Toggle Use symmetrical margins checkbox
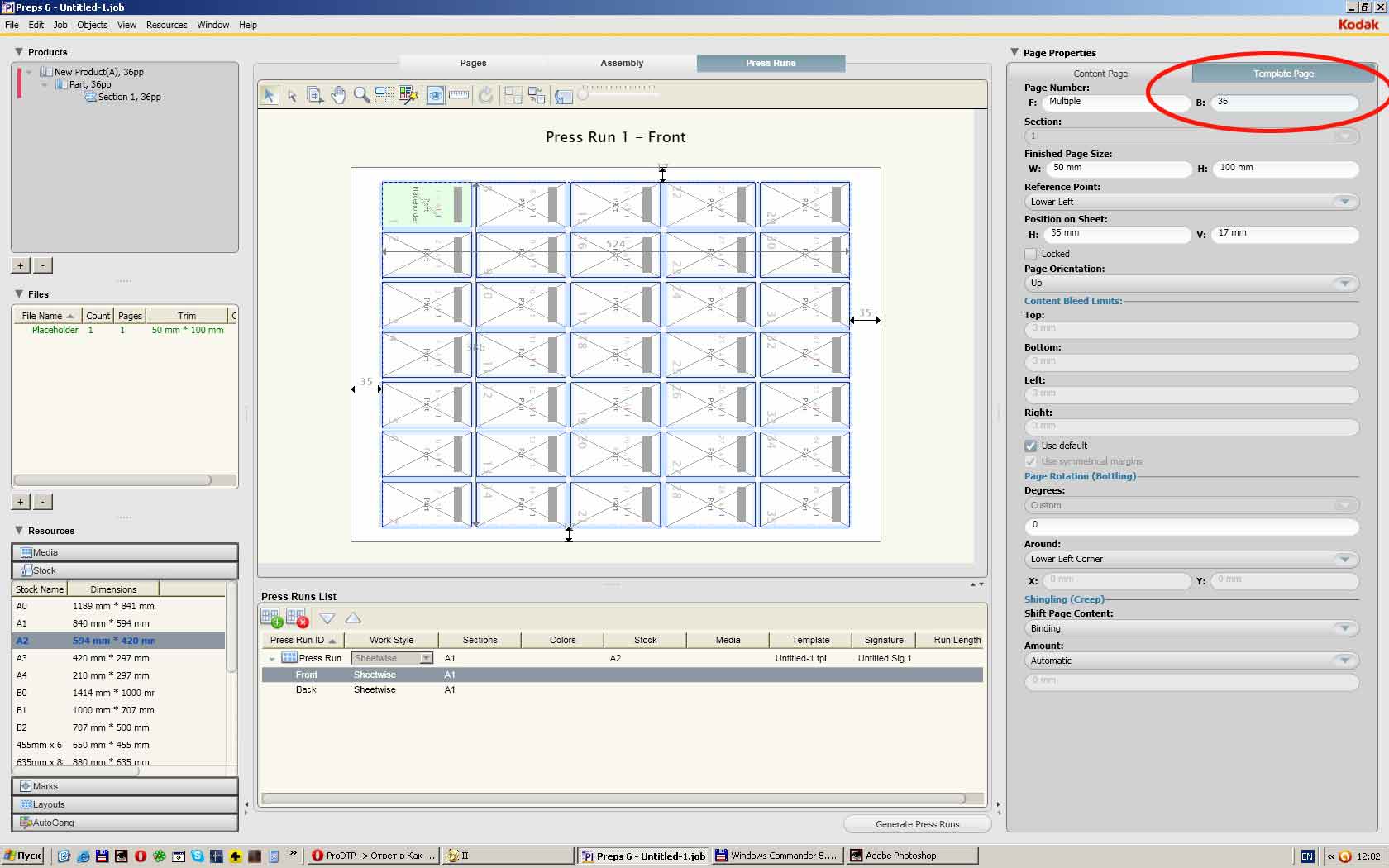 pos(1031,461)
